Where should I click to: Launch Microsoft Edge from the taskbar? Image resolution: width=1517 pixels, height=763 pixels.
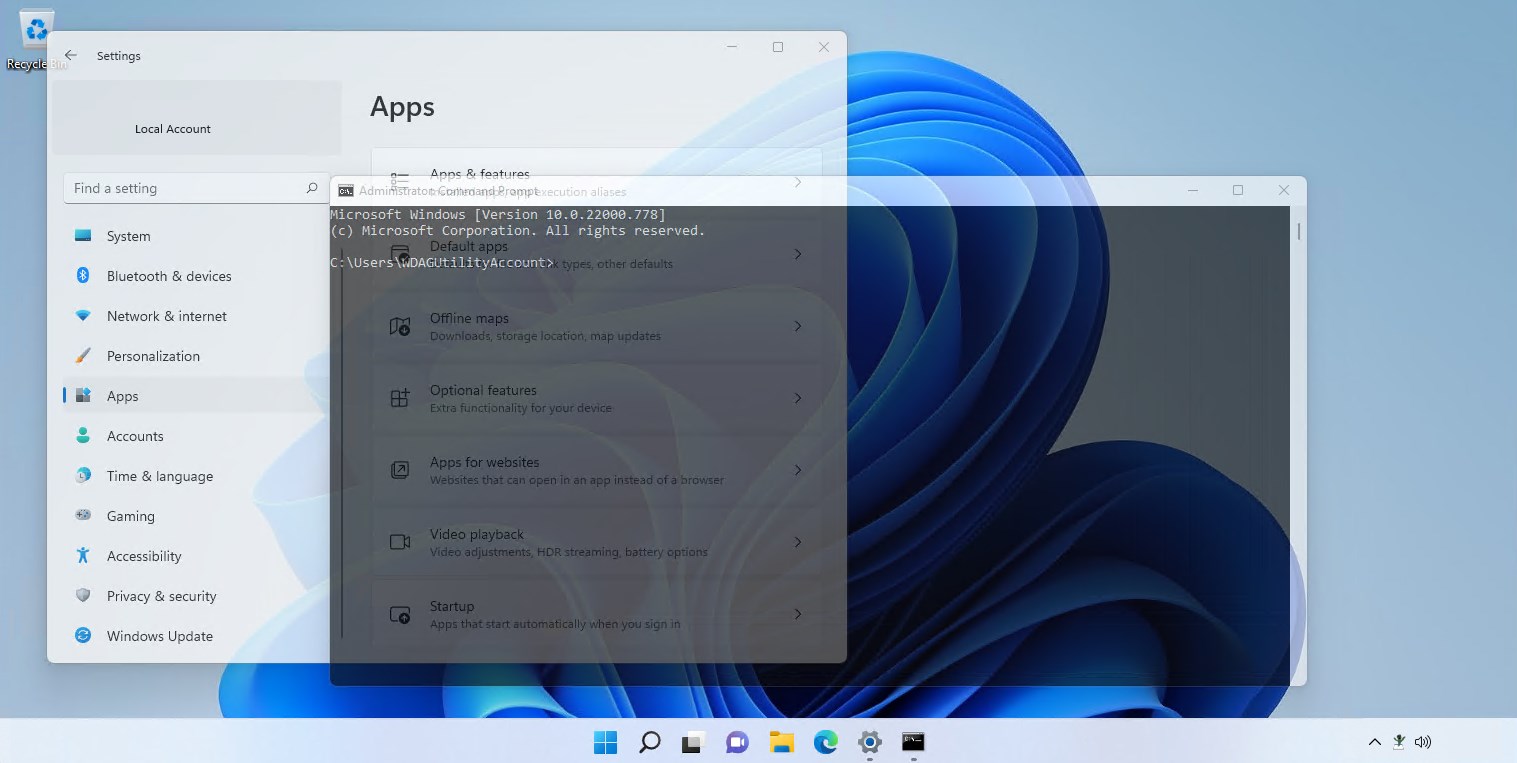coord(826,741)
